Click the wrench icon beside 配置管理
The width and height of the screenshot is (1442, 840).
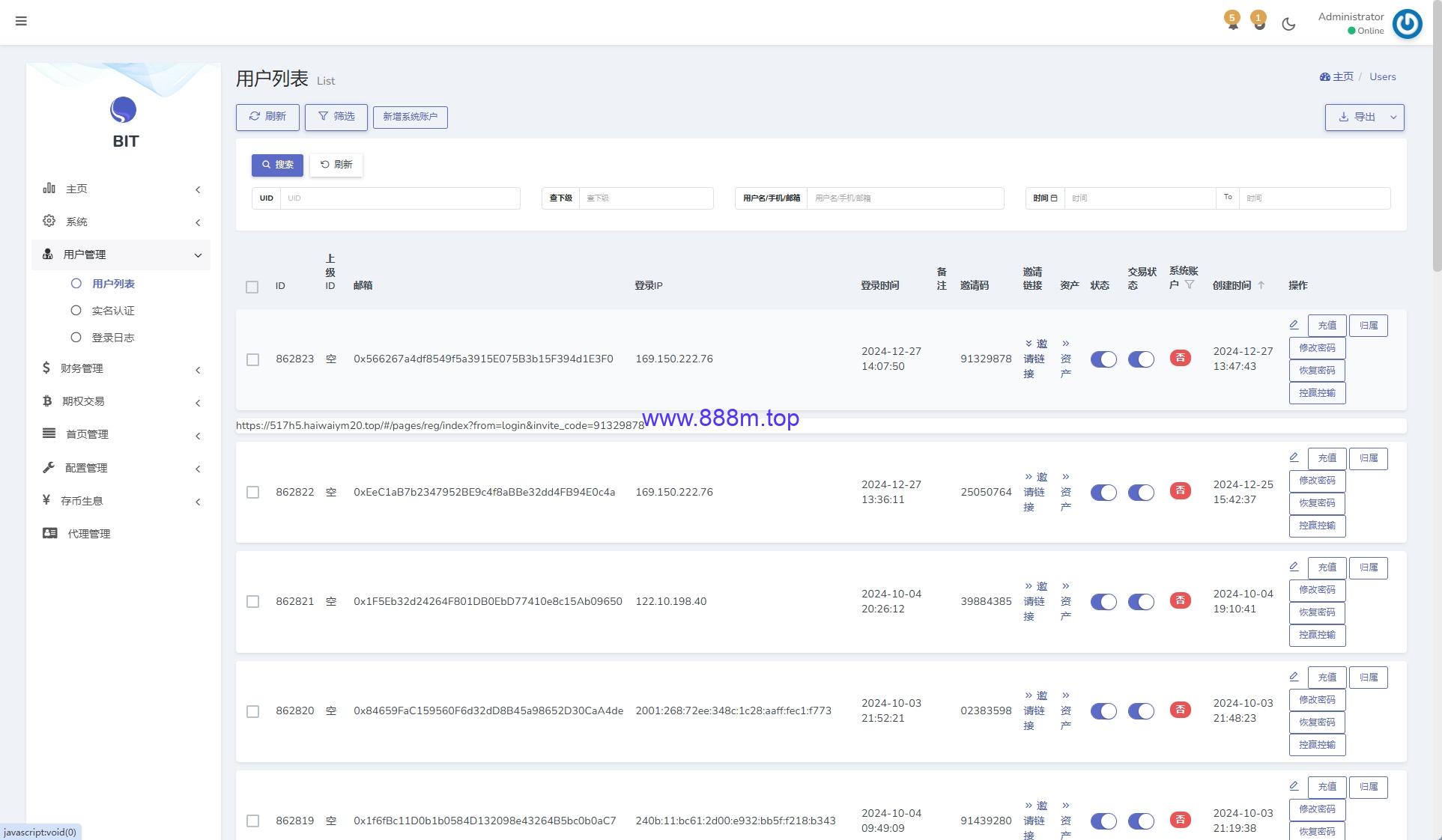(49, 467)
